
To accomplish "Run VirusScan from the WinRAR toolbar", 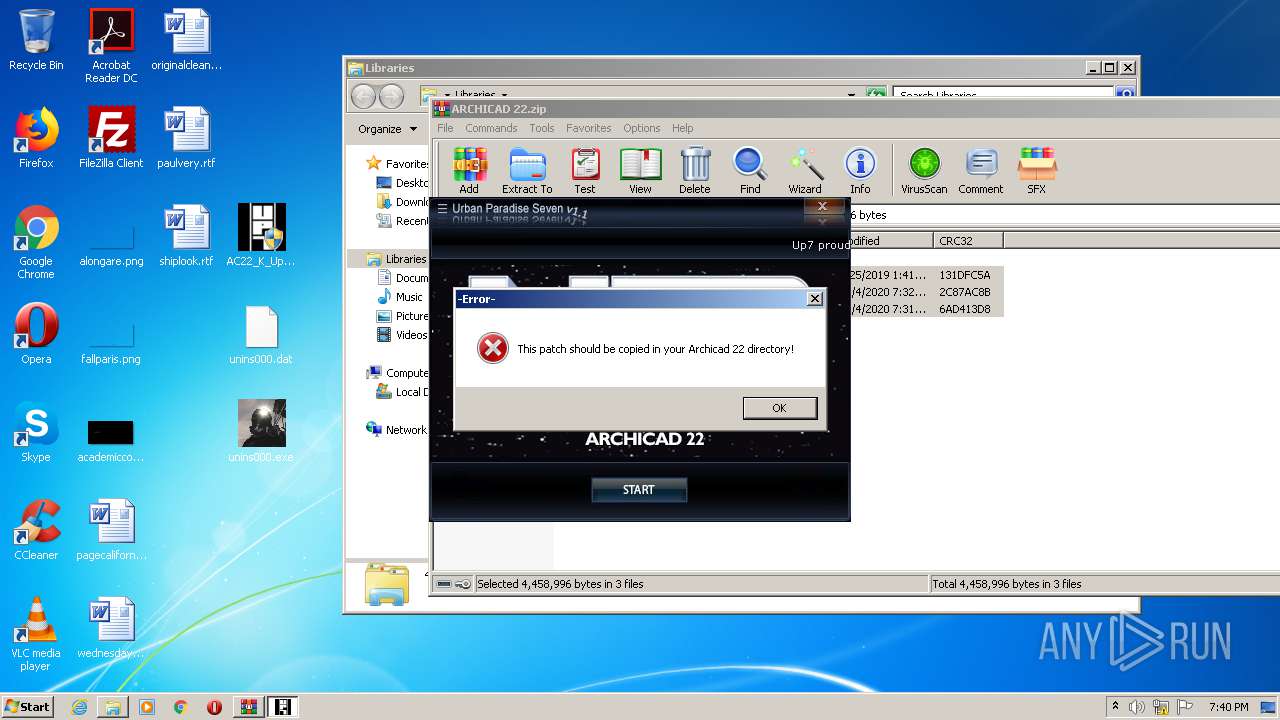I will 924,170.
